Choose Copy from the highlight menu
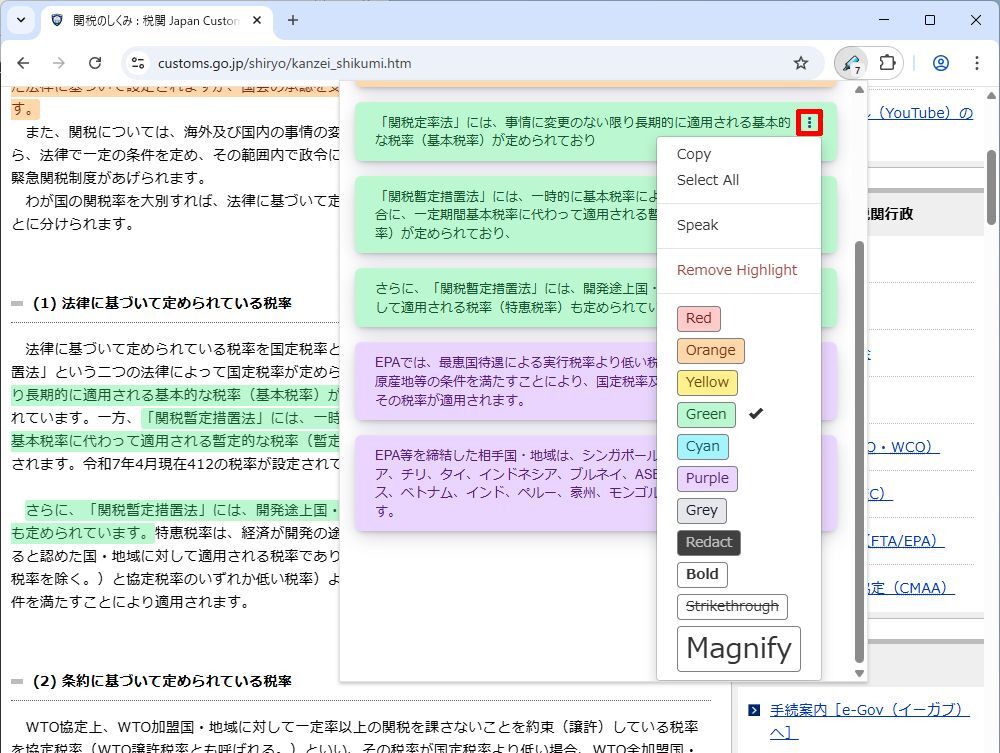 pos(694,154)
